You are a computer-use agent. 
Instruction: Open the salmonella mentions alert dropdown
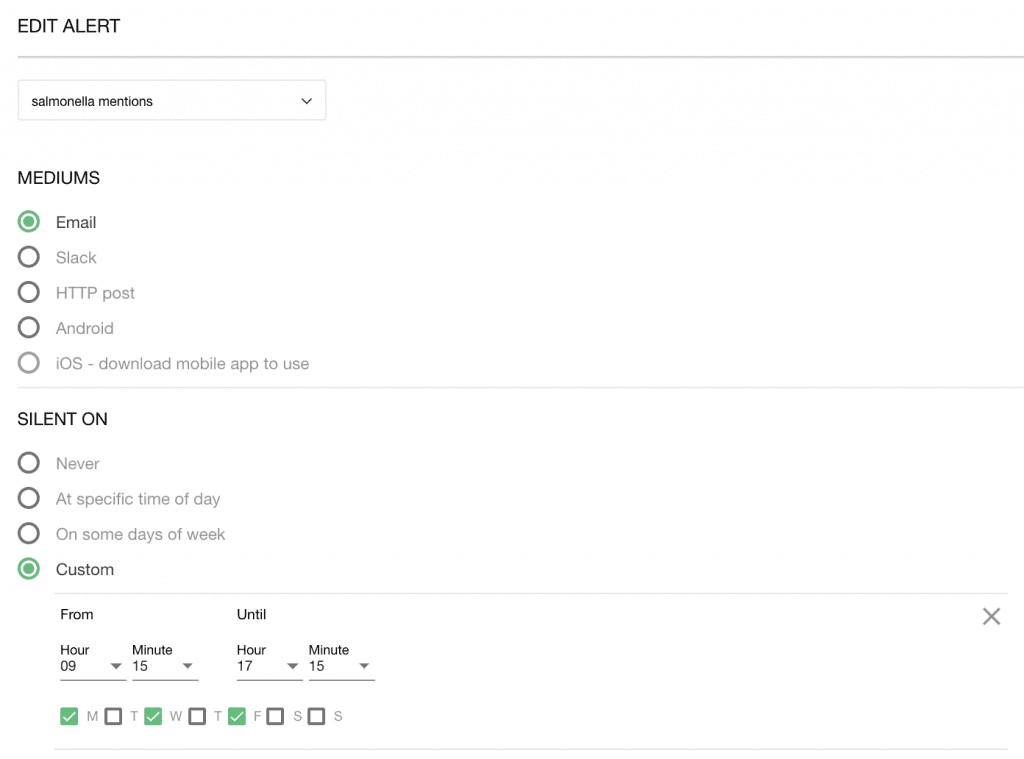coord(172,101)
